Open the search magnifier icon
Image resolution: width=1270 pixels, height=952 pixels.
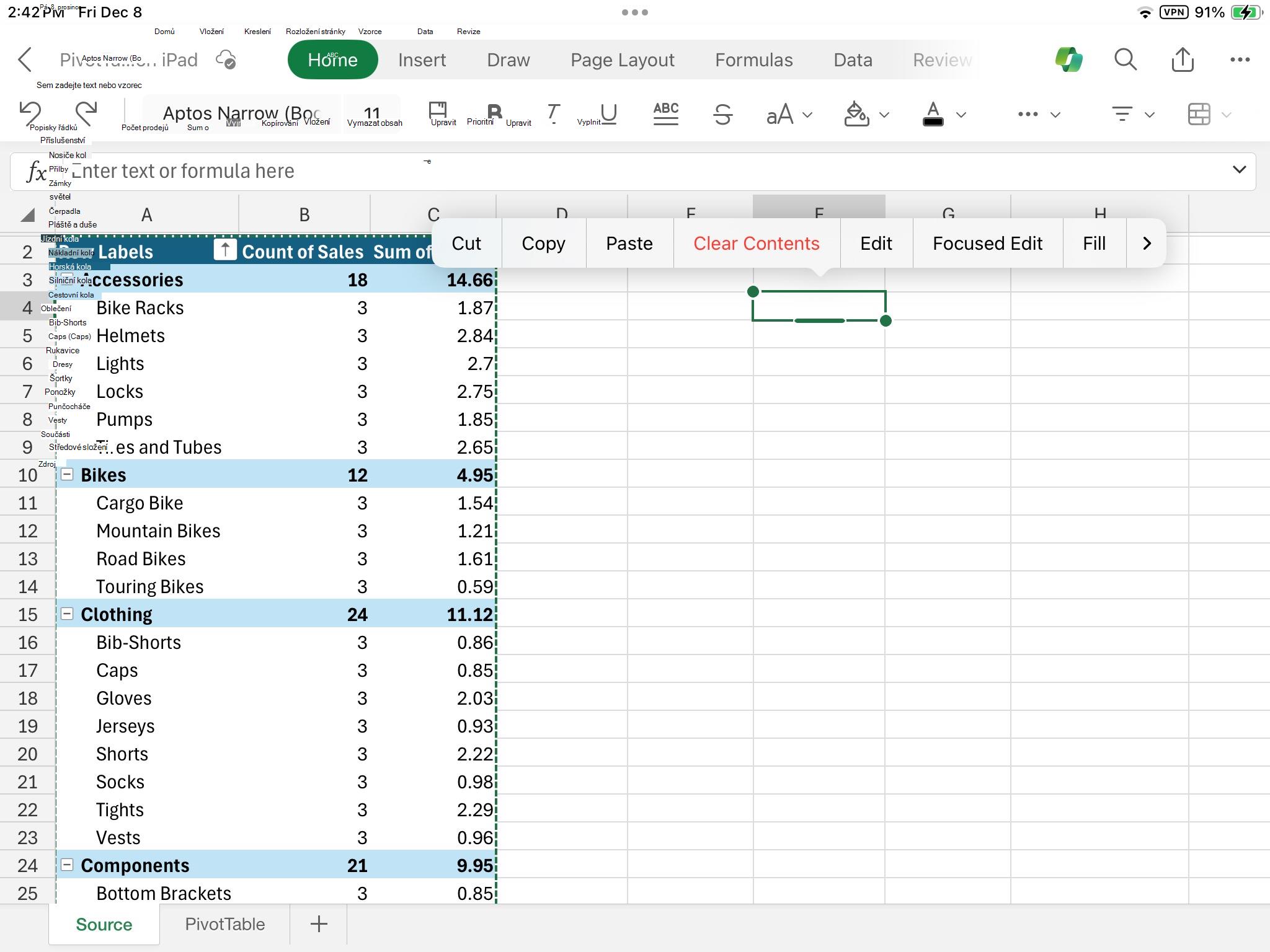coord(1125,59)
